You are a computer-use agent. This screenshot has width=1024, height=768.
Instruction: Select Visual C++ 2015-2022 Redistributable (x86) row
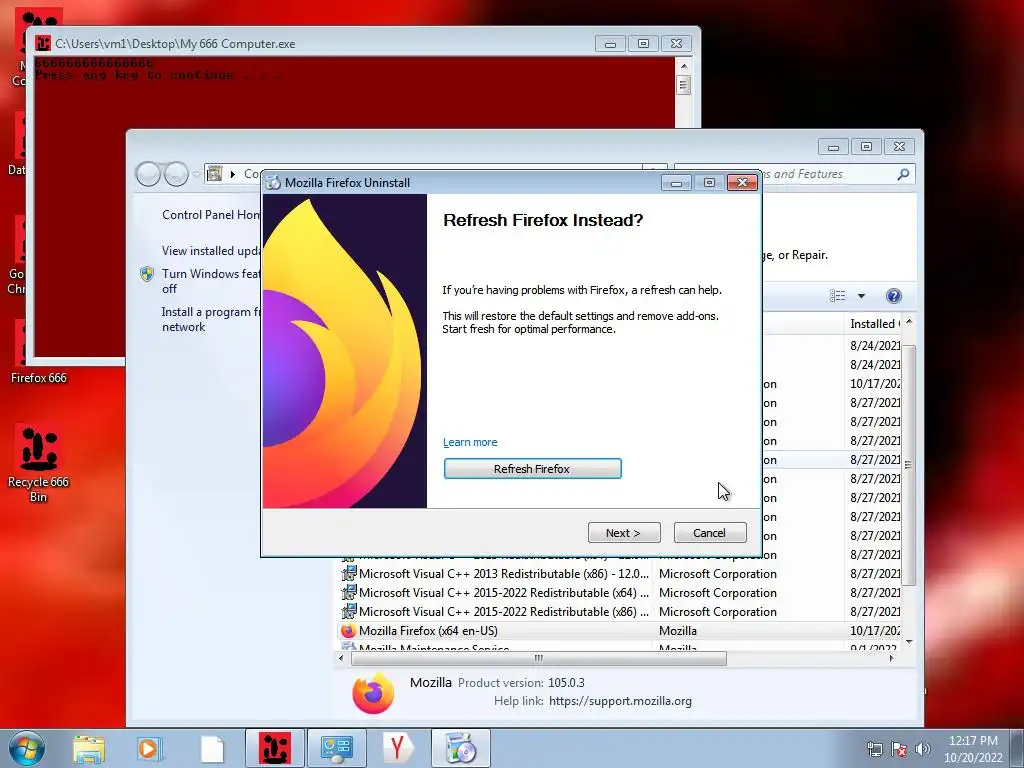point(620,612)
